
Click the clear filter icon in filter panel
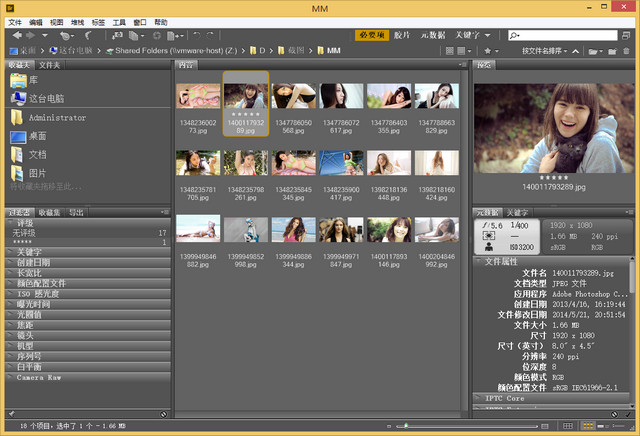click(162, 413)
